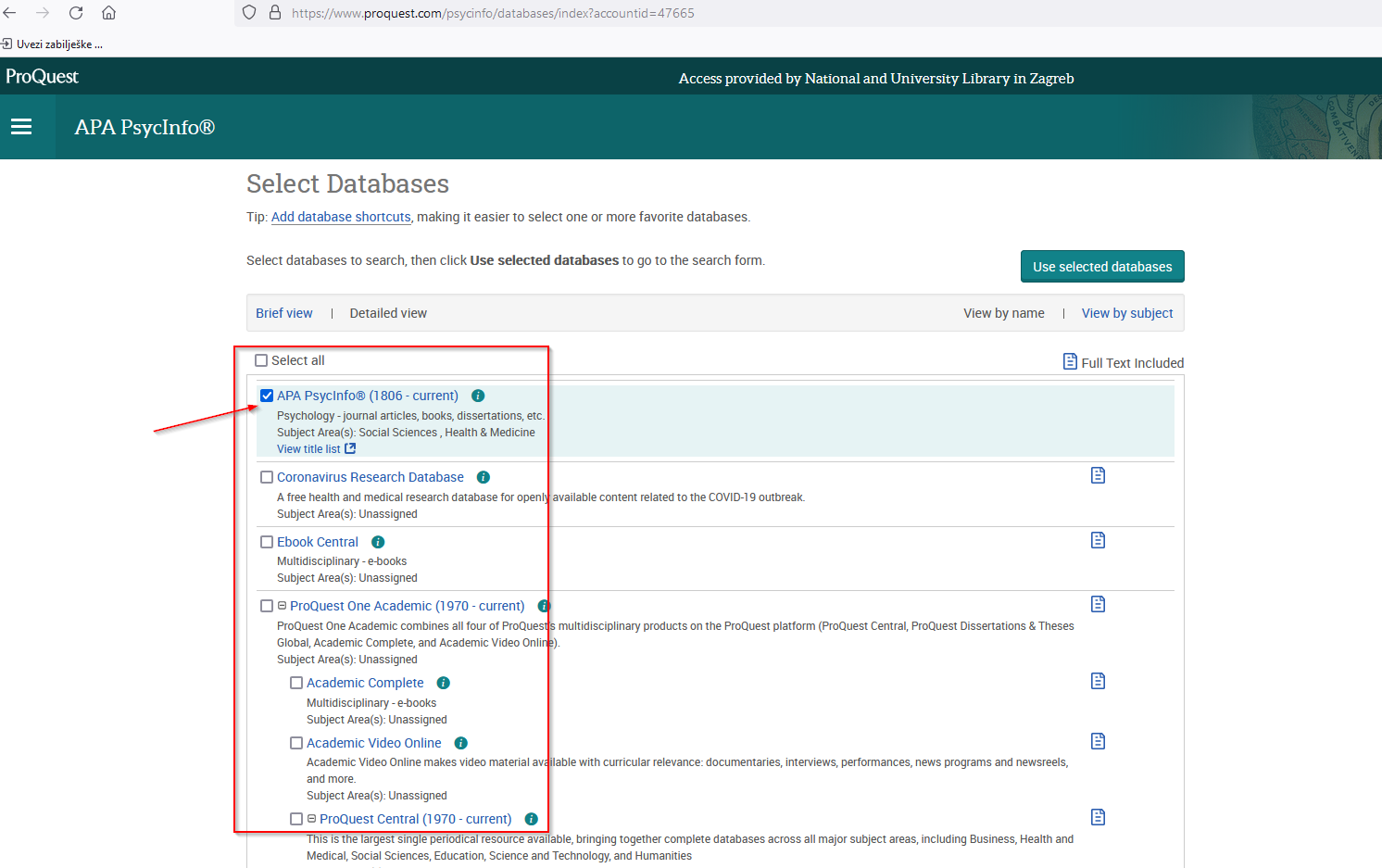
Task: Click full text icon for ProQuest Central
Action: coord(1098,817)
